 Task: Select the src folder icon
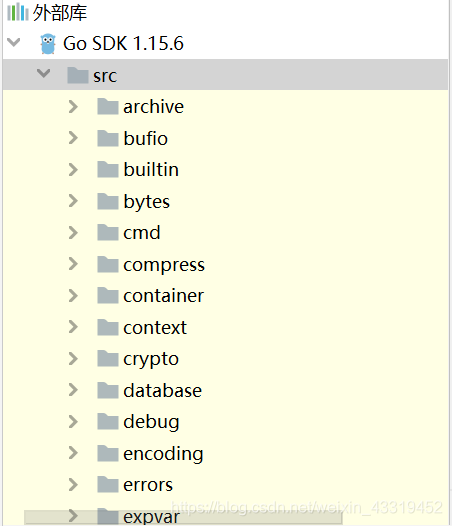(78, 75)
